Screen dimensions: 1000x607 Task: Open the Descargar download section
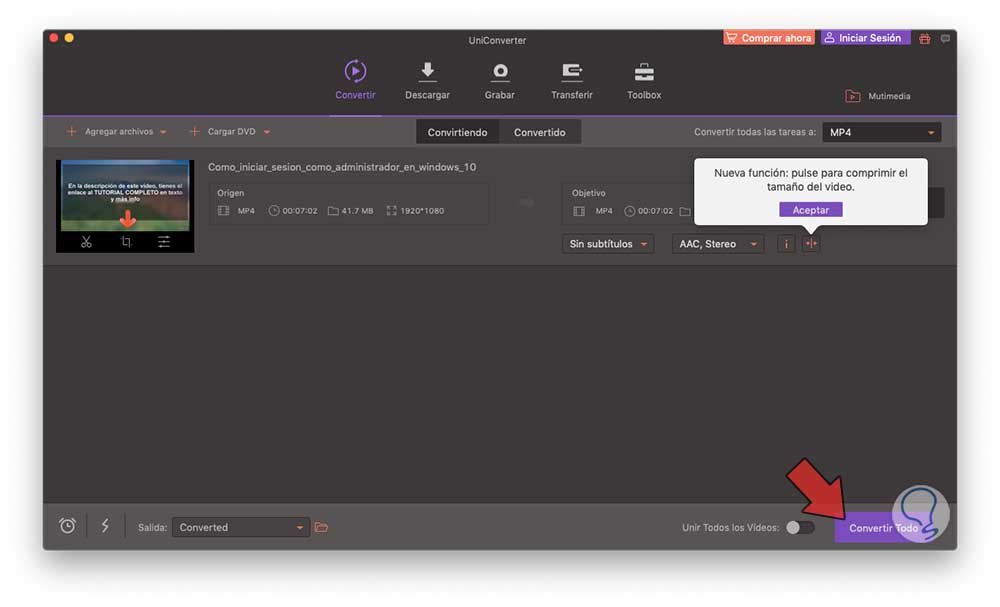[x=427, y=80]
